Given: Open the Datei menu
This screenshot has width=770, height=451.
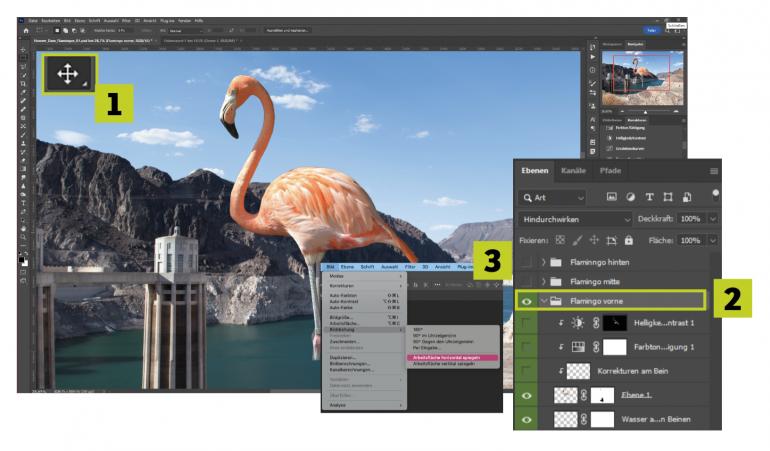Looking at the screenshot, I should coord(33,21).
